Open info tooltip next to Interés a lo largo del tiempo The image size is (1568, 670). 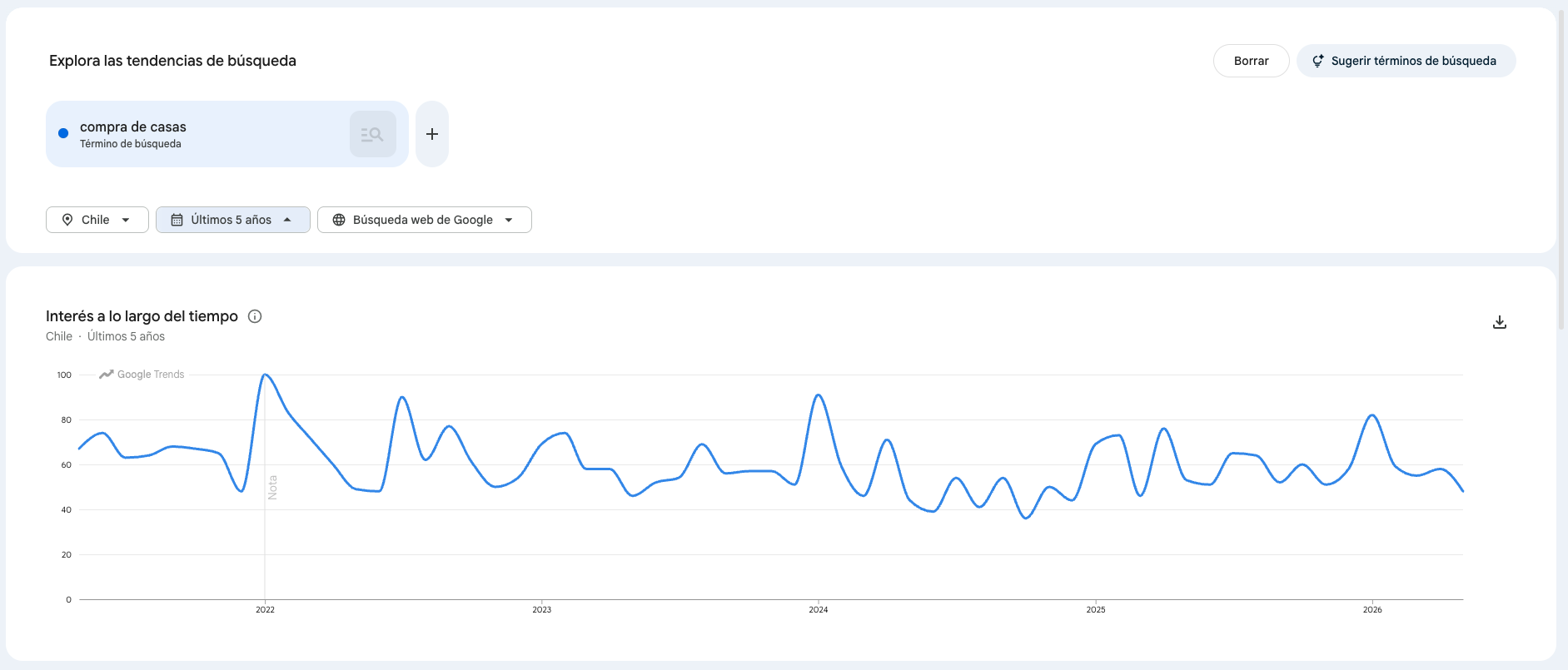[255, 316]
